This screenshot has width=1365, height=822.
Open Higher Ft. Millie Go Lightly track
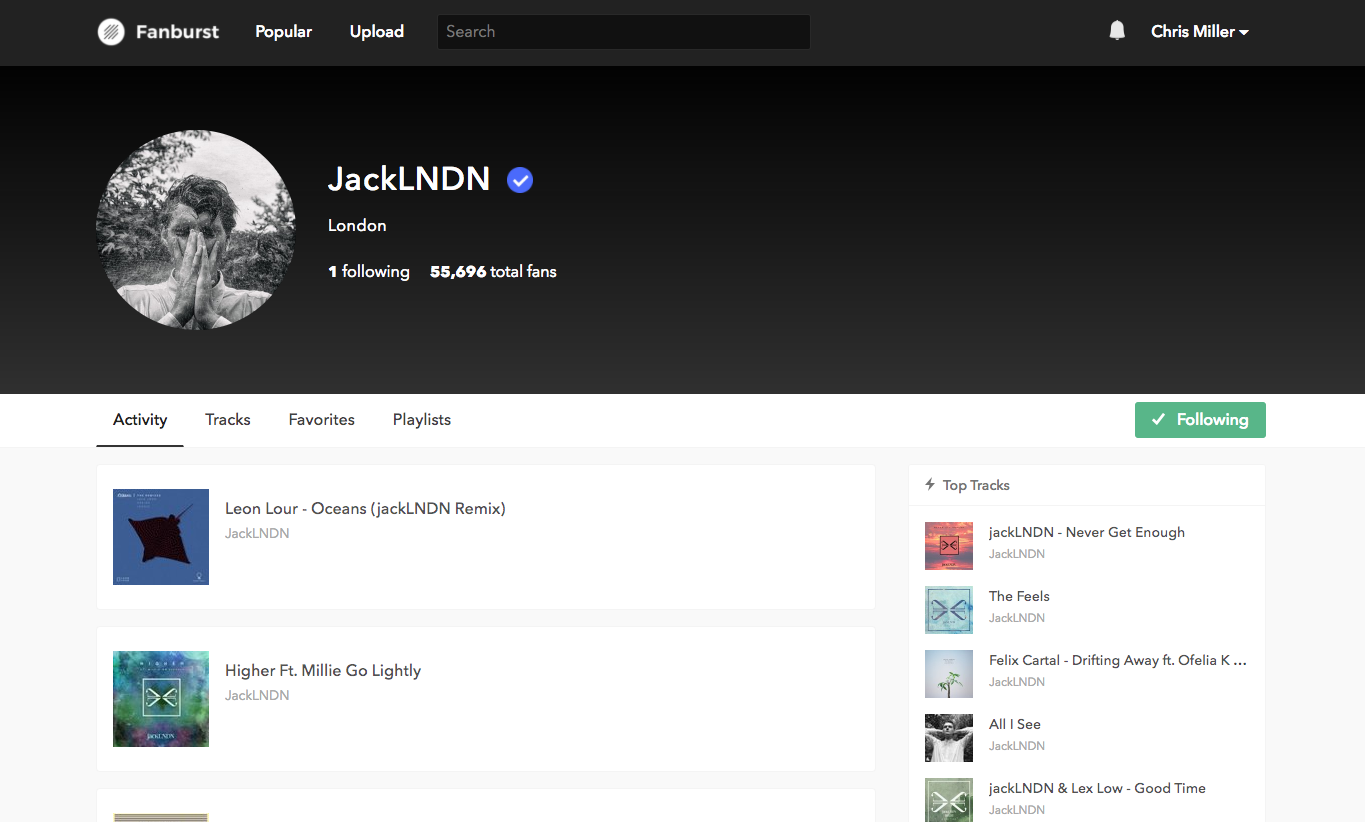click(x=323, y=671)
